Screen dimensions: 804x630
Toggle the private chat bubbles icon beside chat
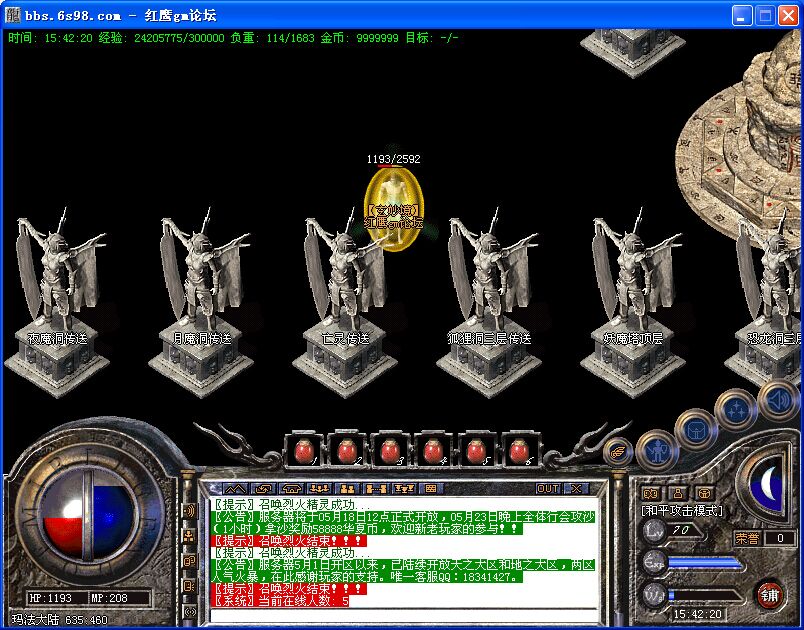[x=189, y=561]
